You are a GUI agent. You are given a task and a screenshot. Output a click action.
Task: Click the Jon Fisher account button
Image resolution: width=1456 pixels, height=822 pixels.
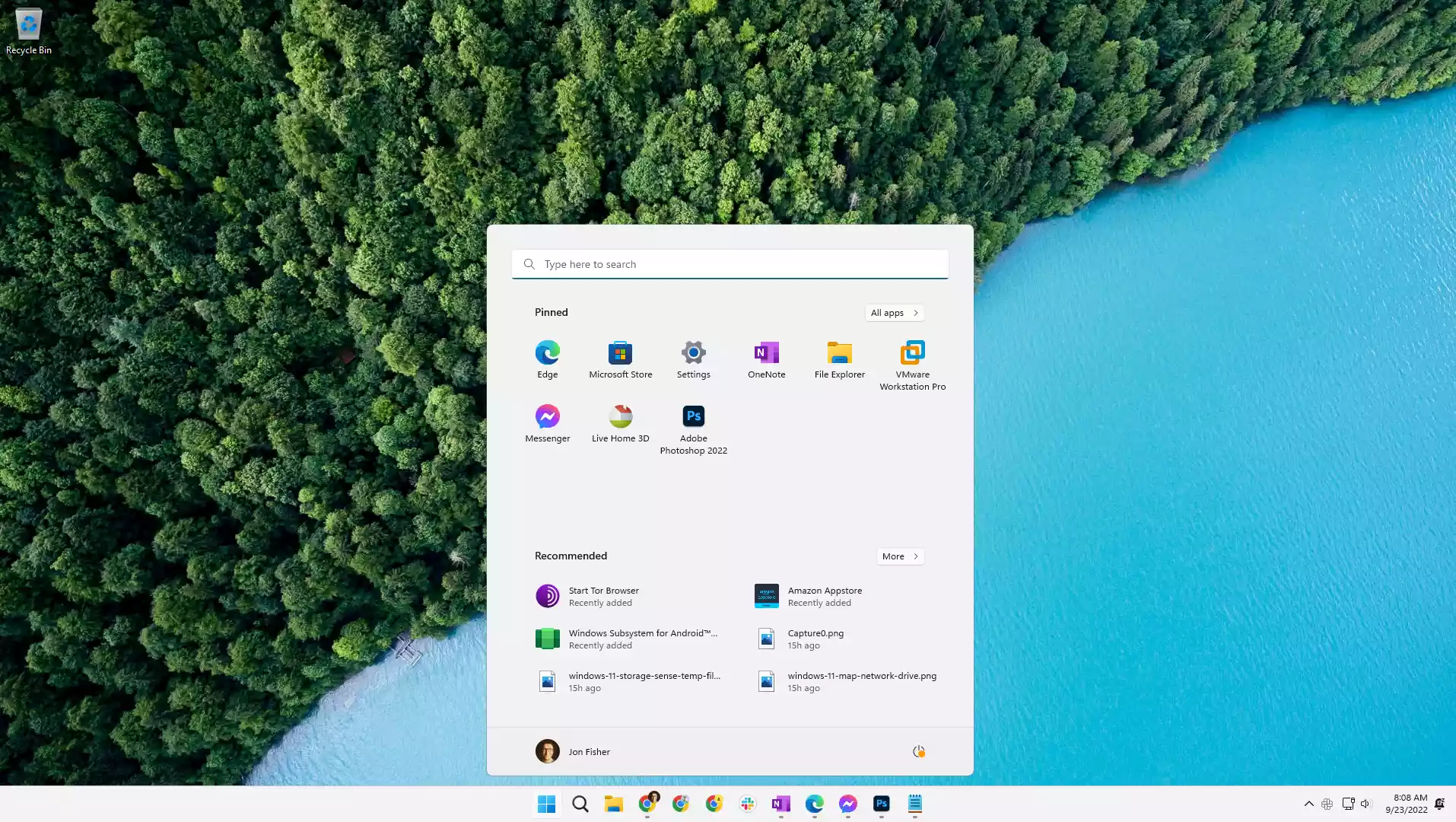(573, 751)
